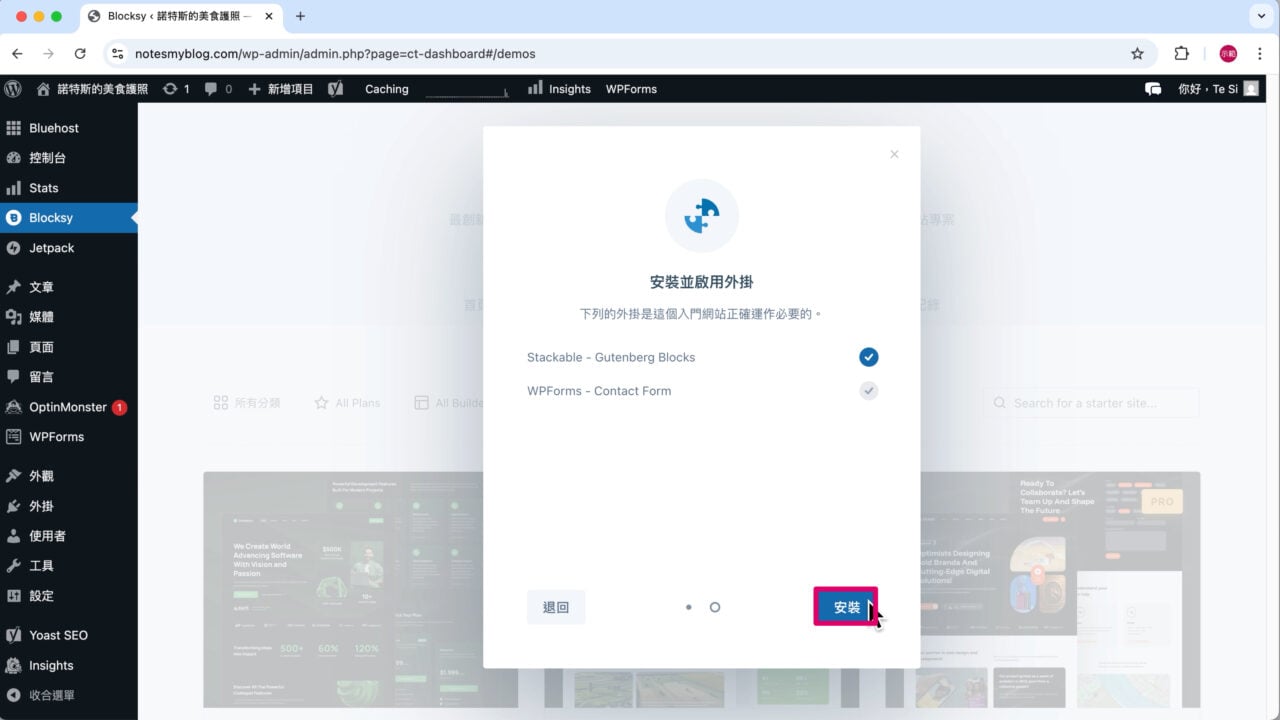
Task: Open the All Plans filter
Action: click(x=347, y=402)
